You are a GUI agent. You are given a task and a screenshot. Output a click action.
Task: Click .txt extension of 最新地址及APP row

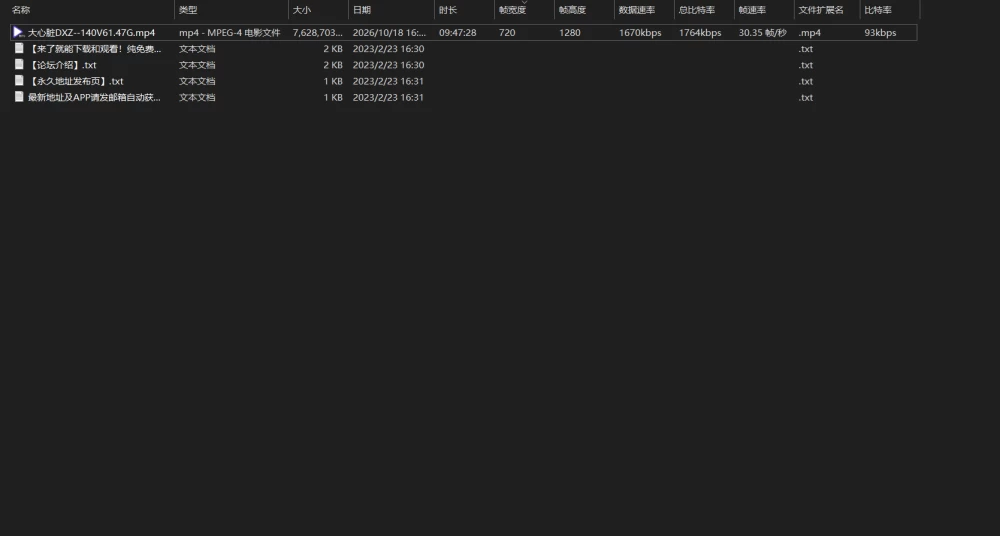point(805,98)
